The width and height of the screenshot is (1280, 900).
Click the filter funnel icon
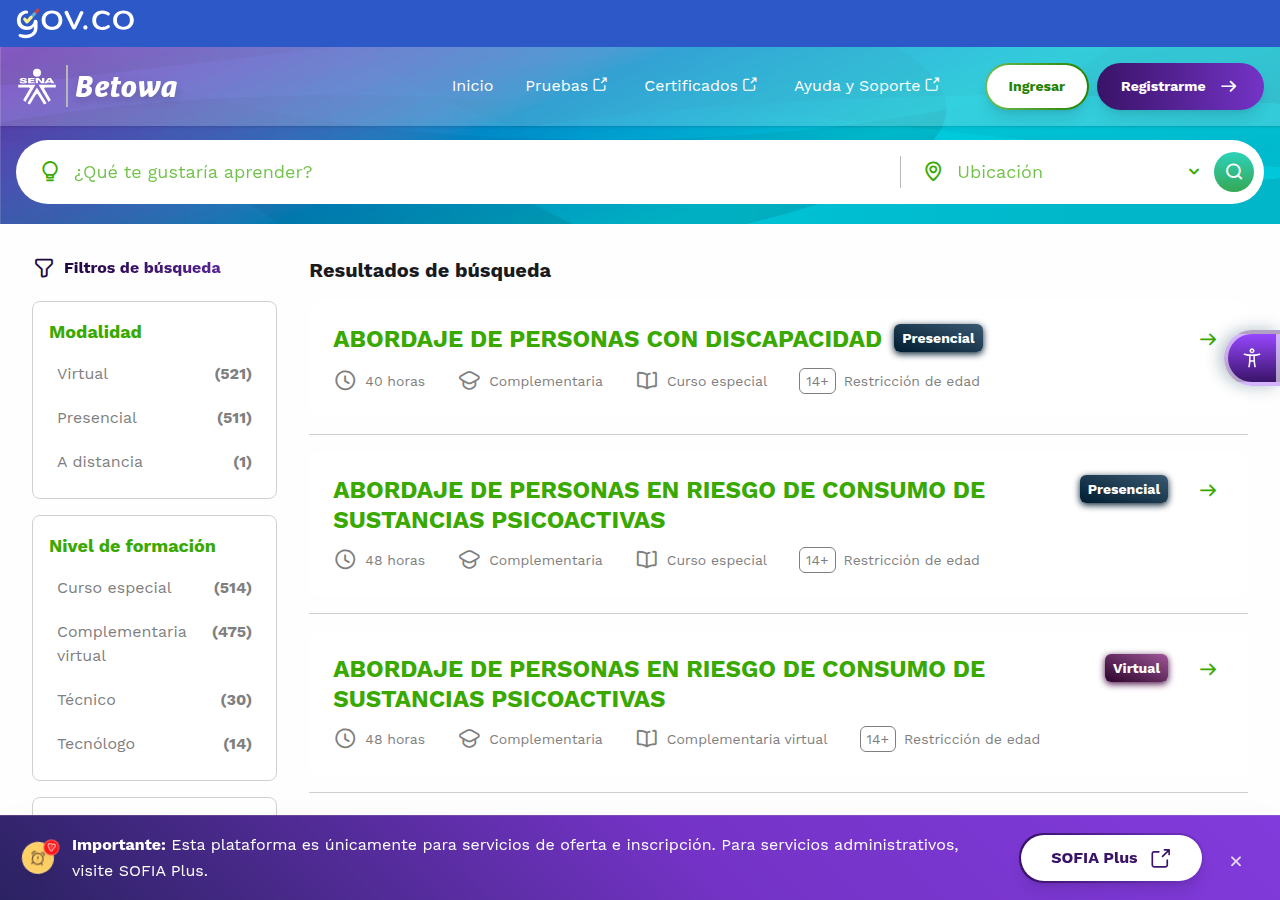coord(43,268)
